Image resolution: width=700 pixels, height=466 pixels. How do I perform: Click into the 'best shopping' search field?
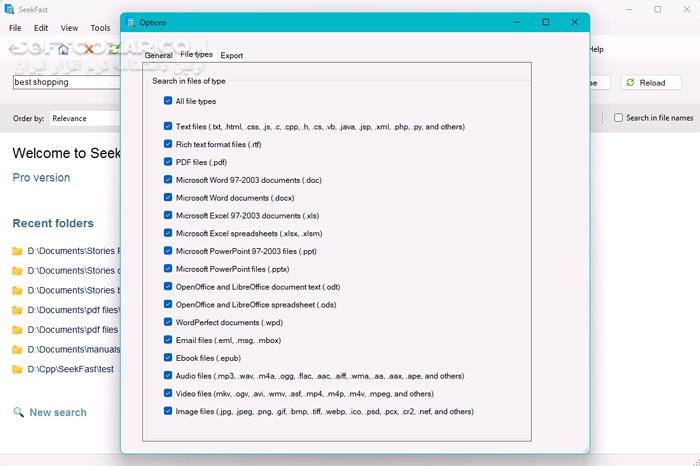tap(67, 82)
